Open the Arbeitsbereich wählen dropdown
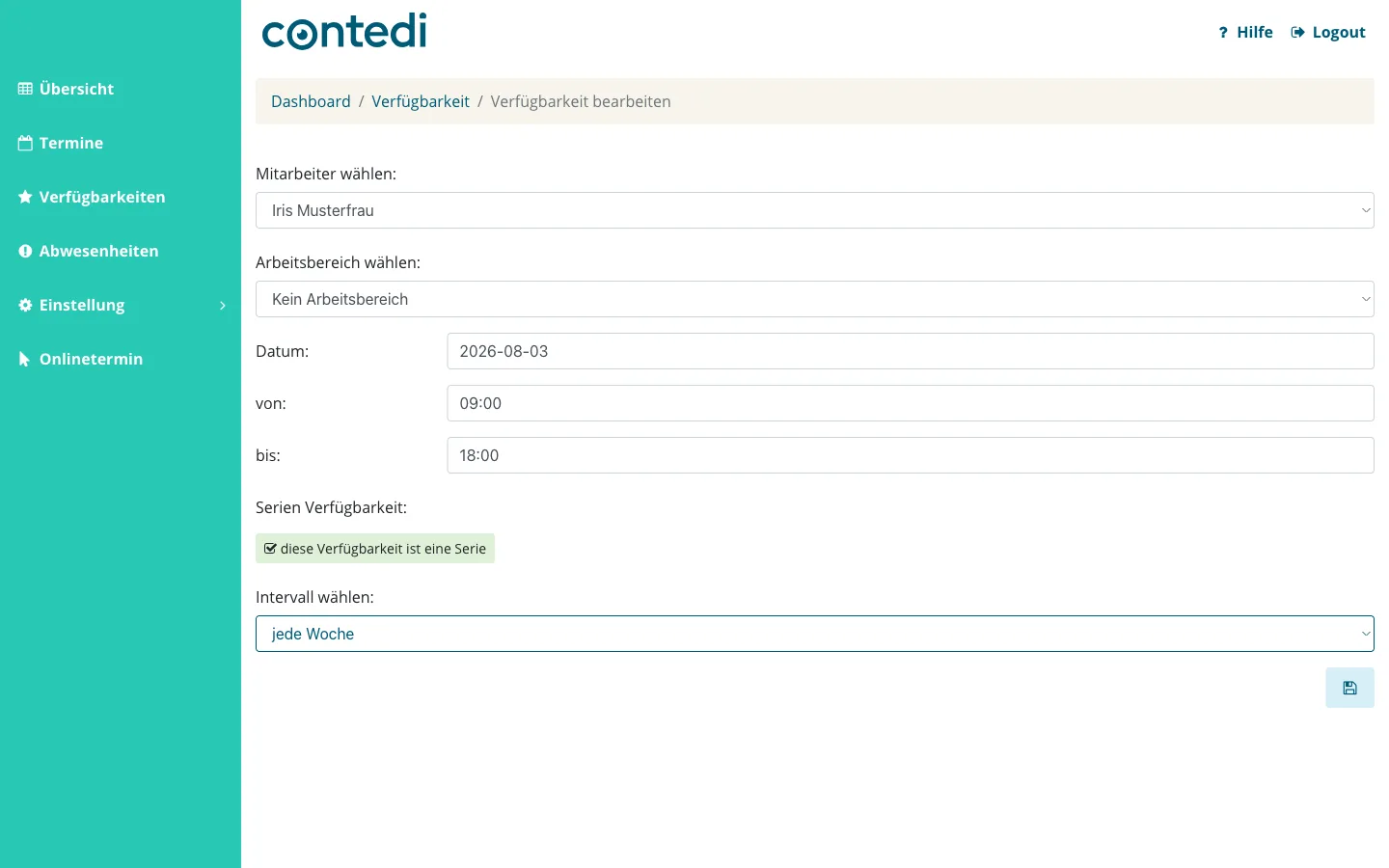This screenshot has height=868, width=1389. click(x=815, y=299)
